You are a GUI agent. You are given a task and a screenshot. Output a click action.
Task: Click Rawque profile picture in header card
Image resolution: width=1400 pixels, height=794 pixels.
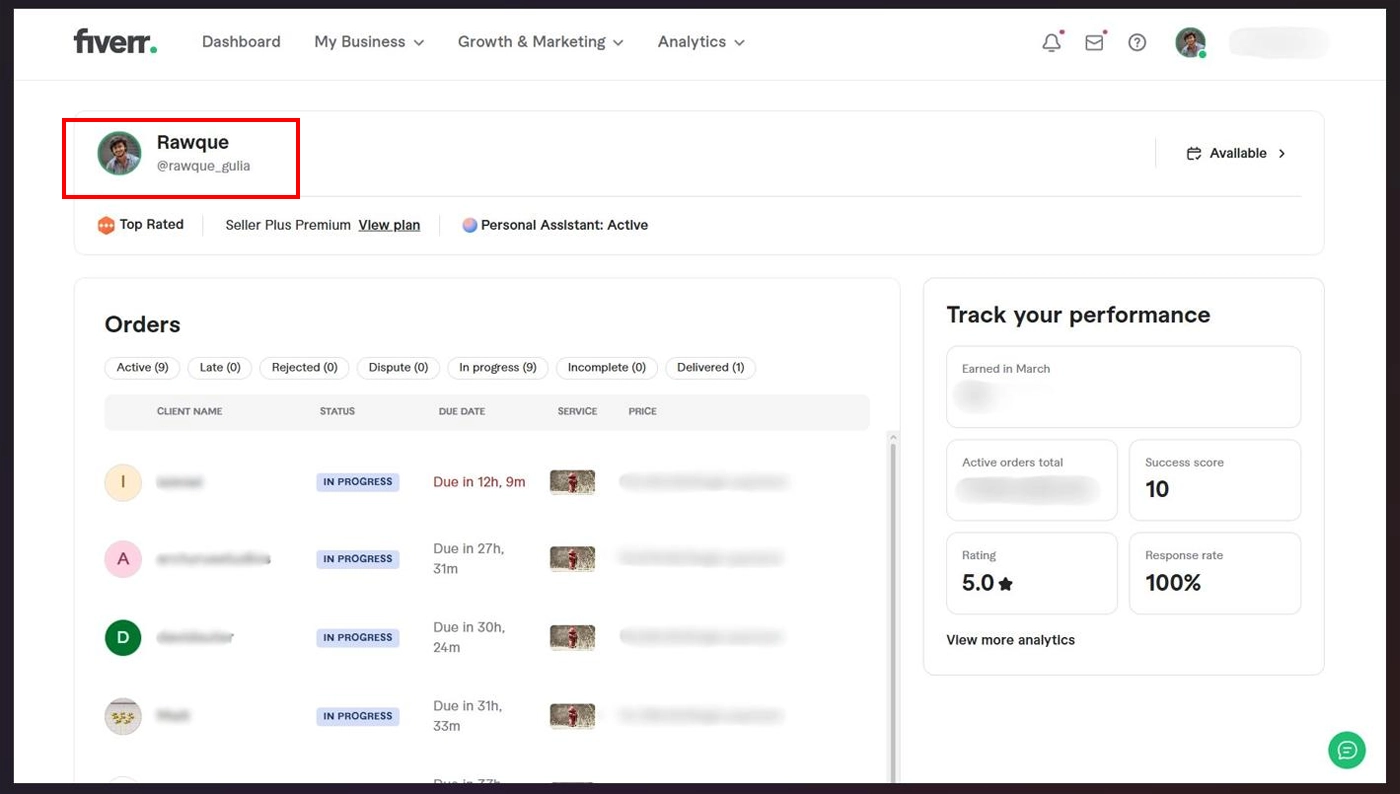click(x=119, y=153)
